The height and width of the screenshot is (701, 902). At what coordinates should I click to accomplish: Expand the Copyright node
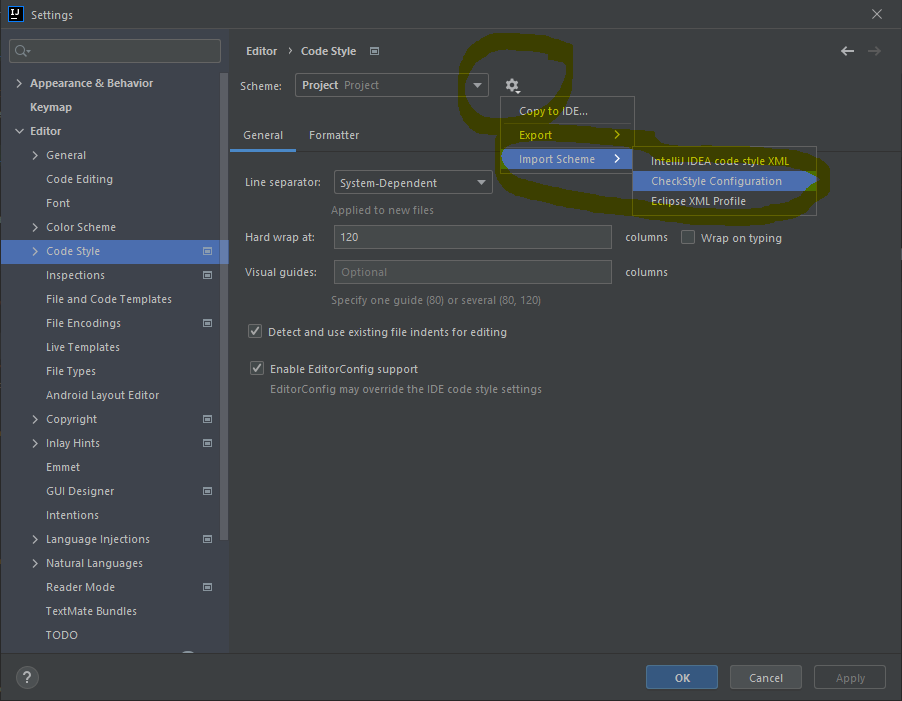35,419
